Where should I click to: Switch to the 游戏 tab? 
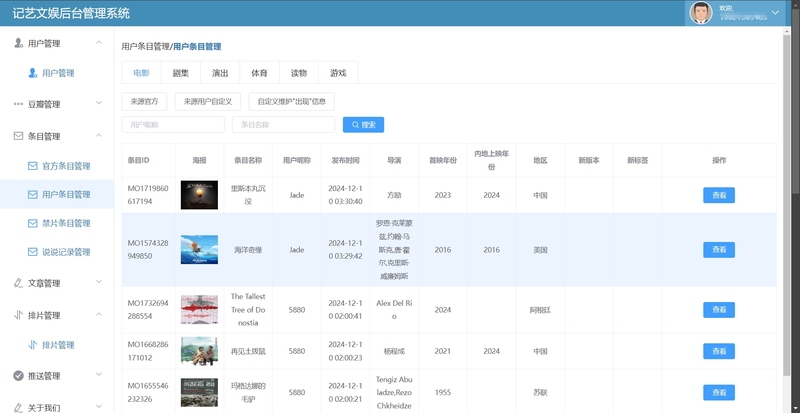[x=338, y=72]
